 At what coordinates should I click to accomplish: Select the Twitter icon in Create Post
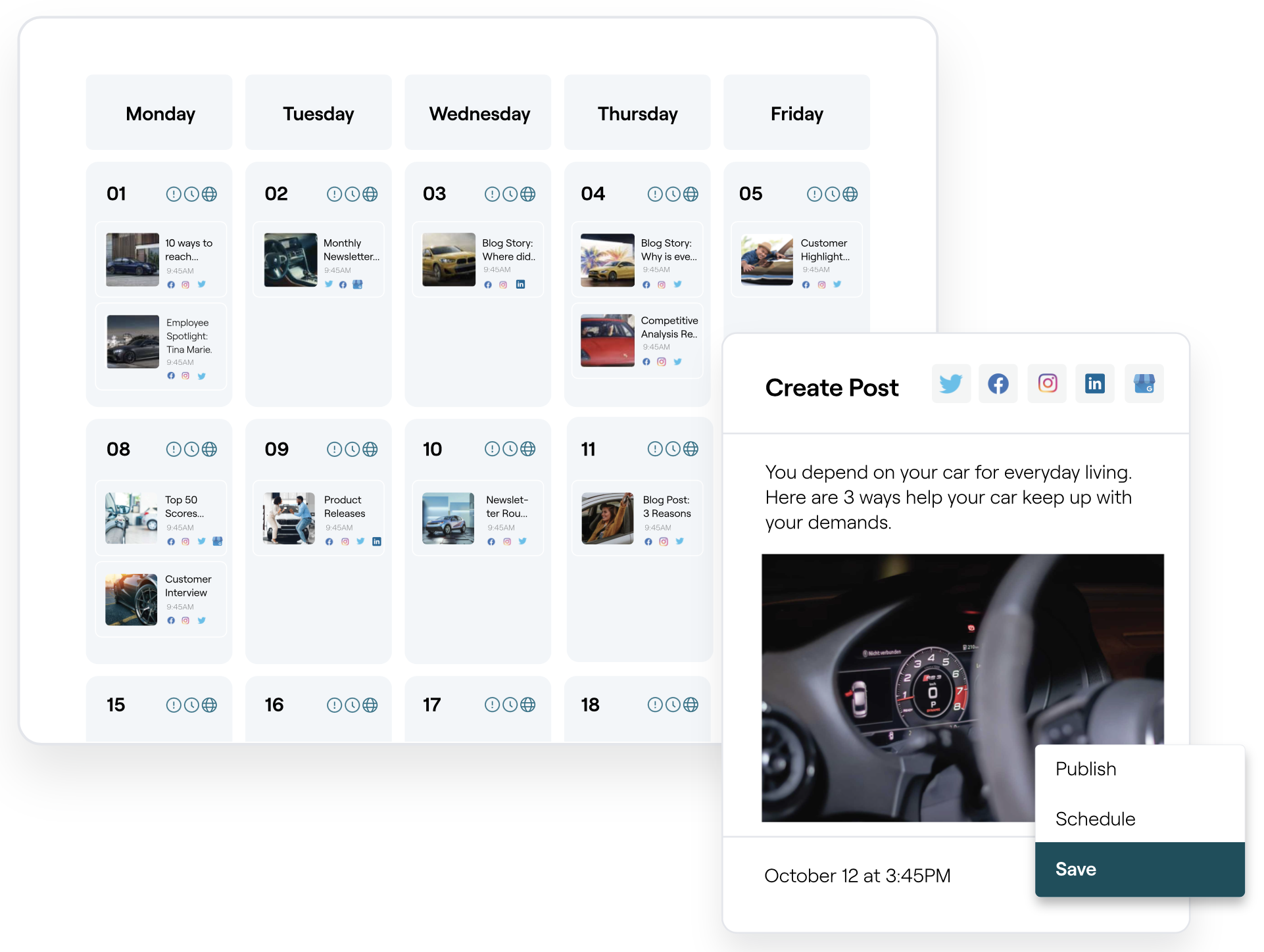[951, 383]
